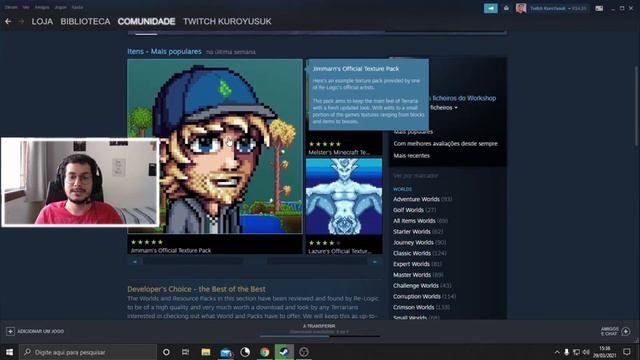Go forward with the right arrow
This screenshot has width=640, height=360.
click(21, 21)
